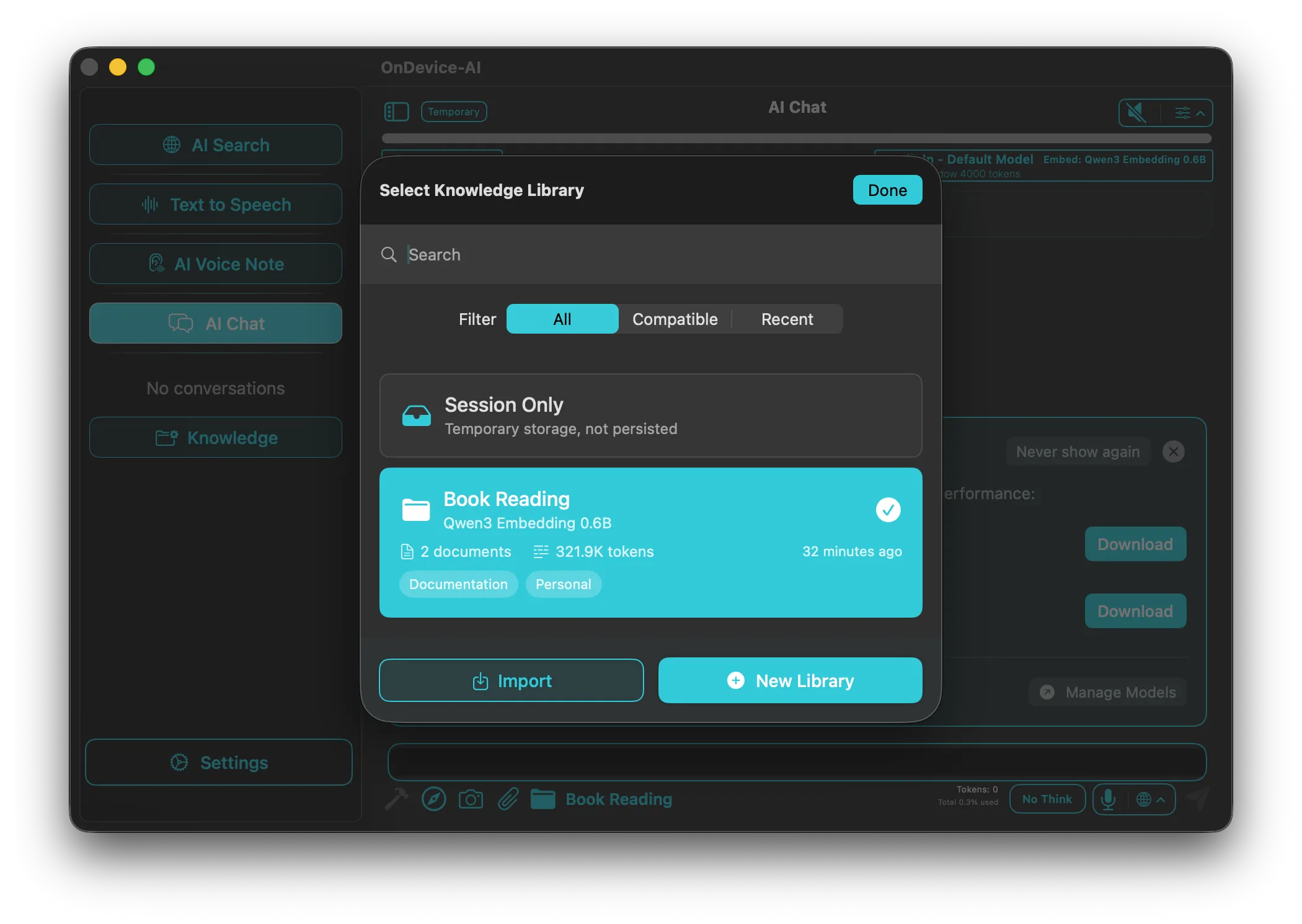Switch to the Recent filter
This screenshot has width=1302, height=924.
point(787,319)
